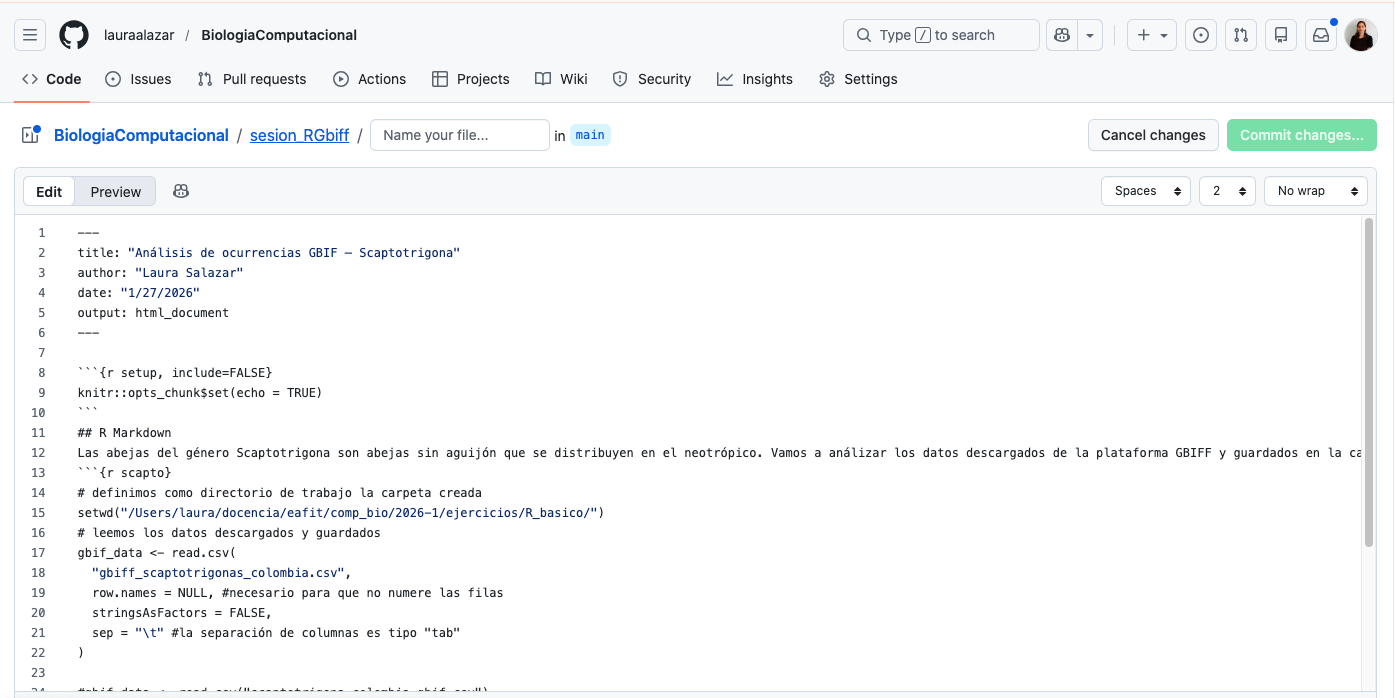Open pull requests icon in header

(1241, 35)
